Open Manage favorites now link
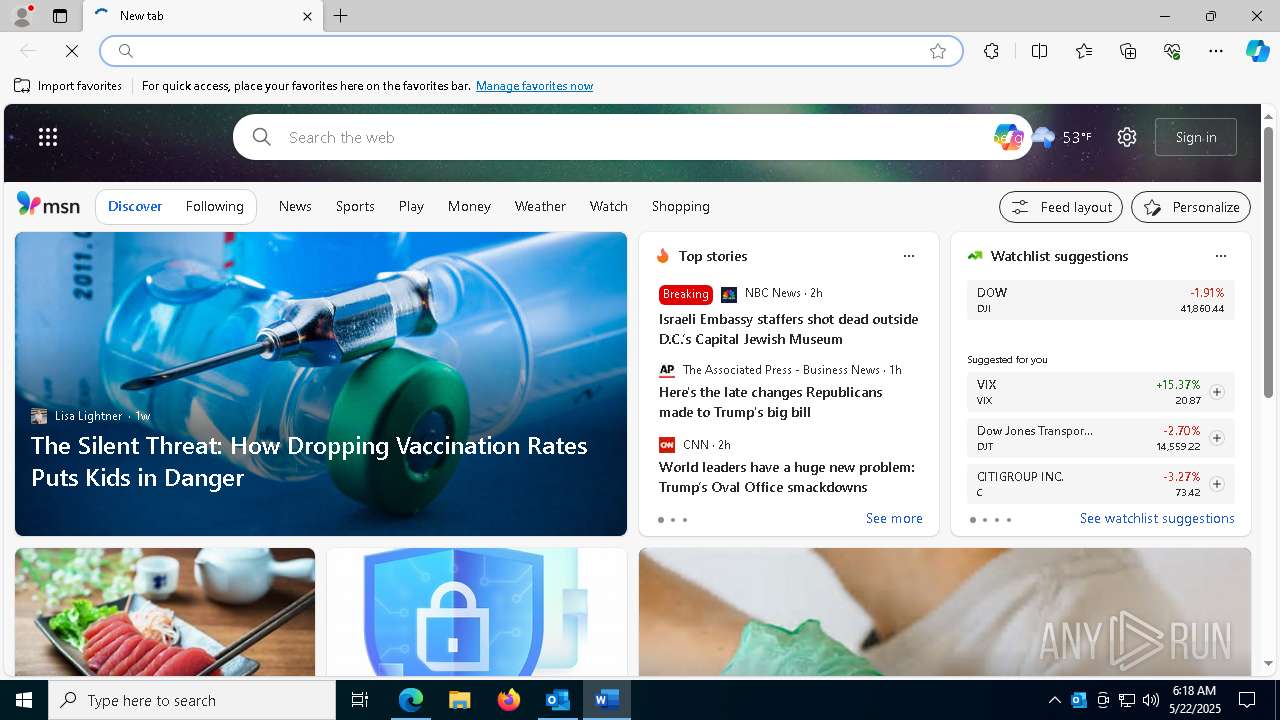This screenshot has height=720, width=1280. (534, 86)
